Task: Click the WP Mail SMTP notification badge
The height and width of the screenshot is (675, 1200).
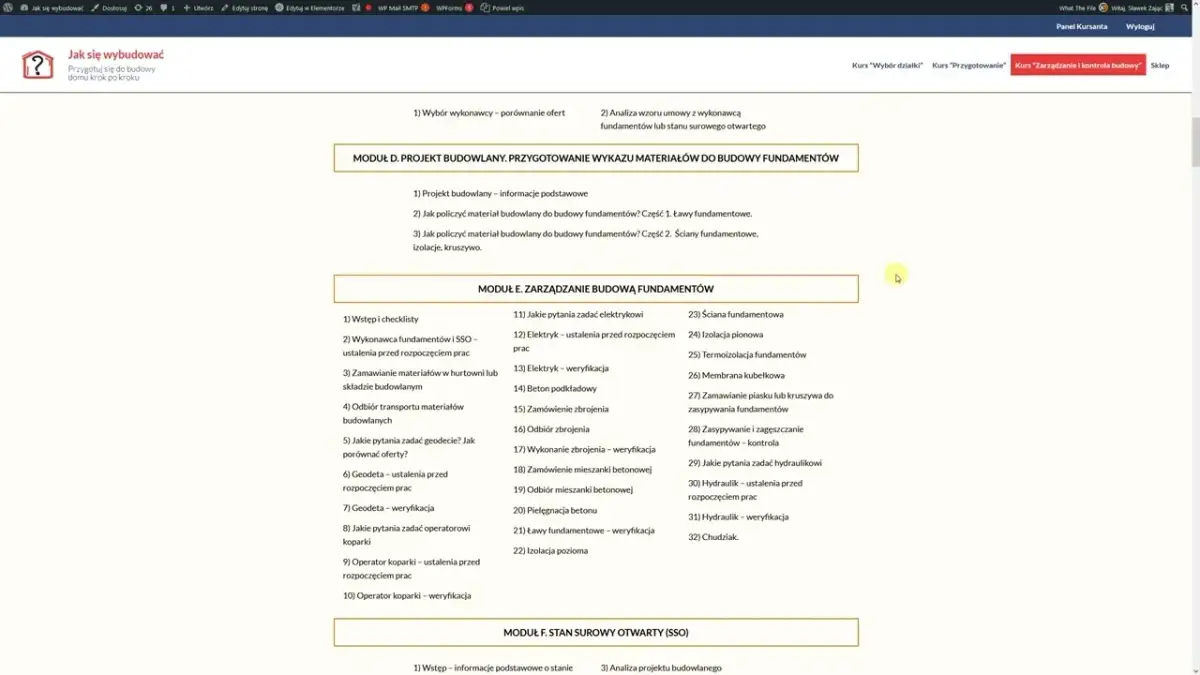Action: (x=425, y=6)
